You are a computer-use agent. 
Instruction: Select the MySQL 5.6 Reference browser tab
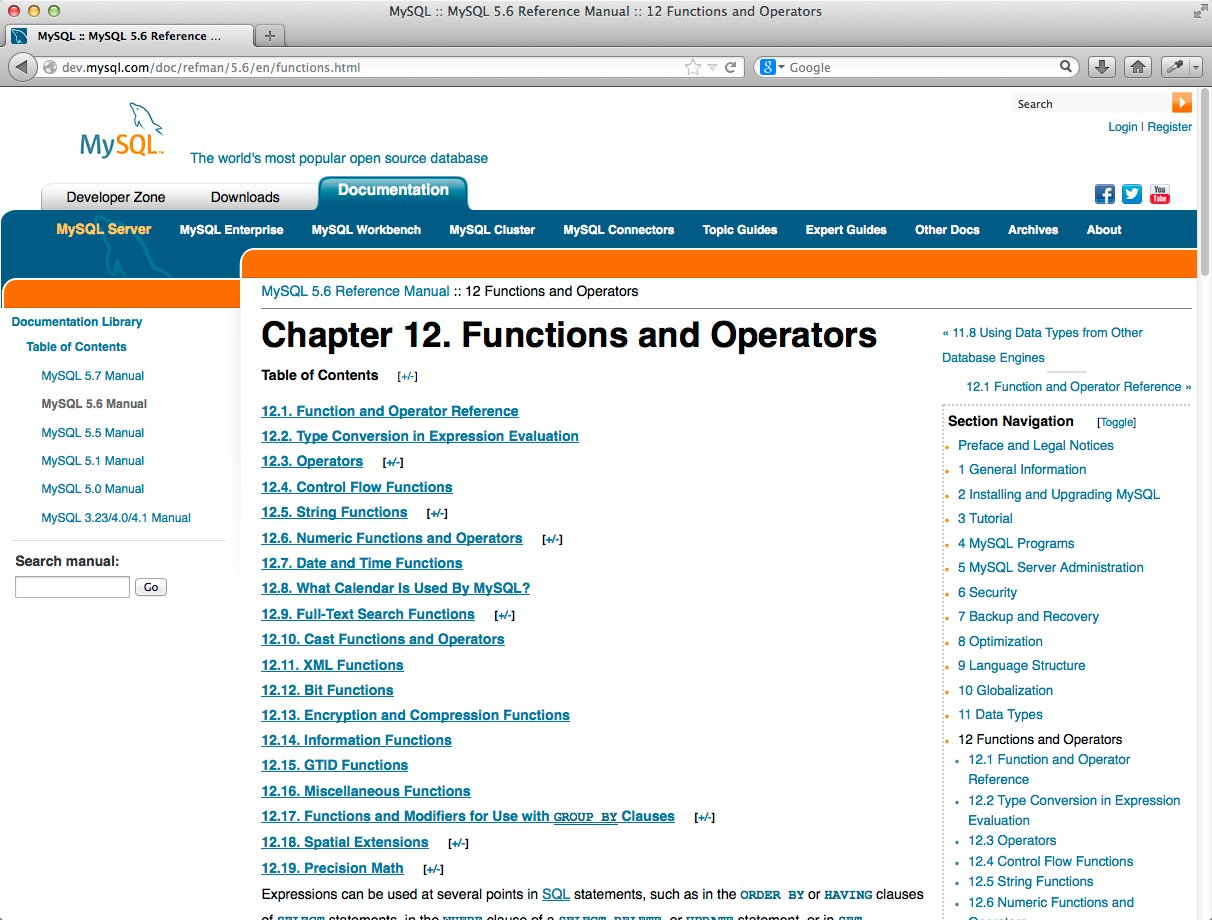tap(130, 36)
